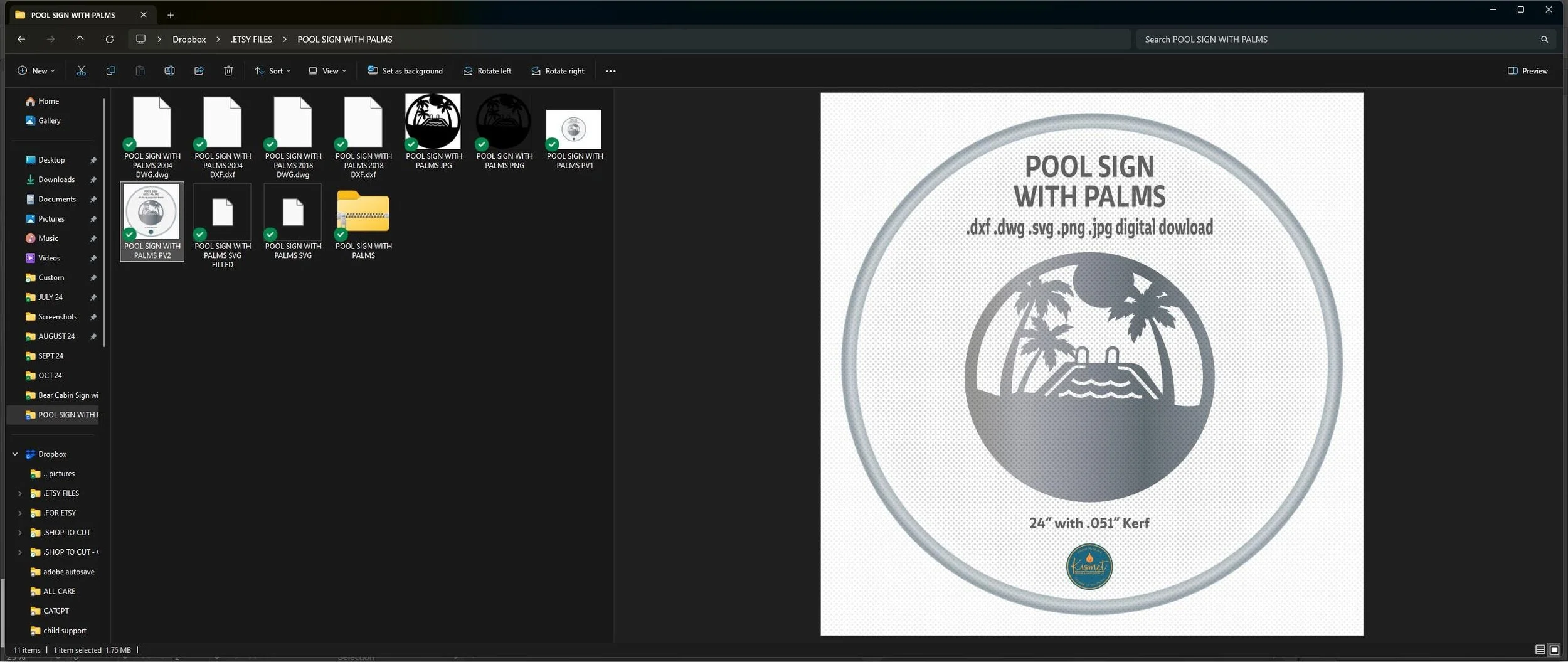Click the This PC monitor icon in address bar
The image size is (1568, 662).
pos(140,39)
